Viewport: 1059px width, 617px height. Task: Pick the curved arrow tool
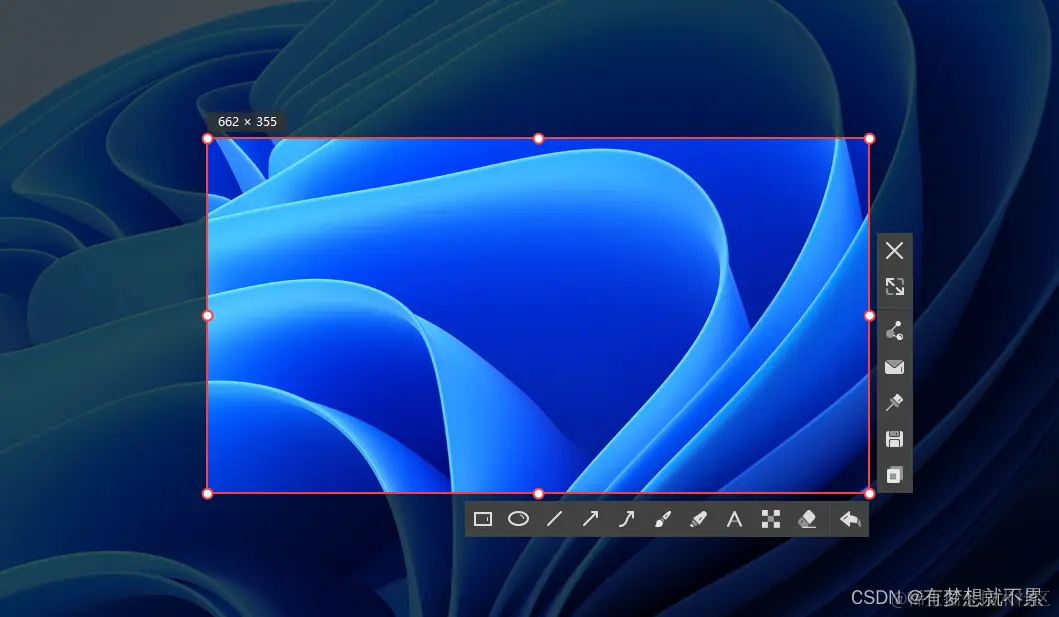(627, 518)
